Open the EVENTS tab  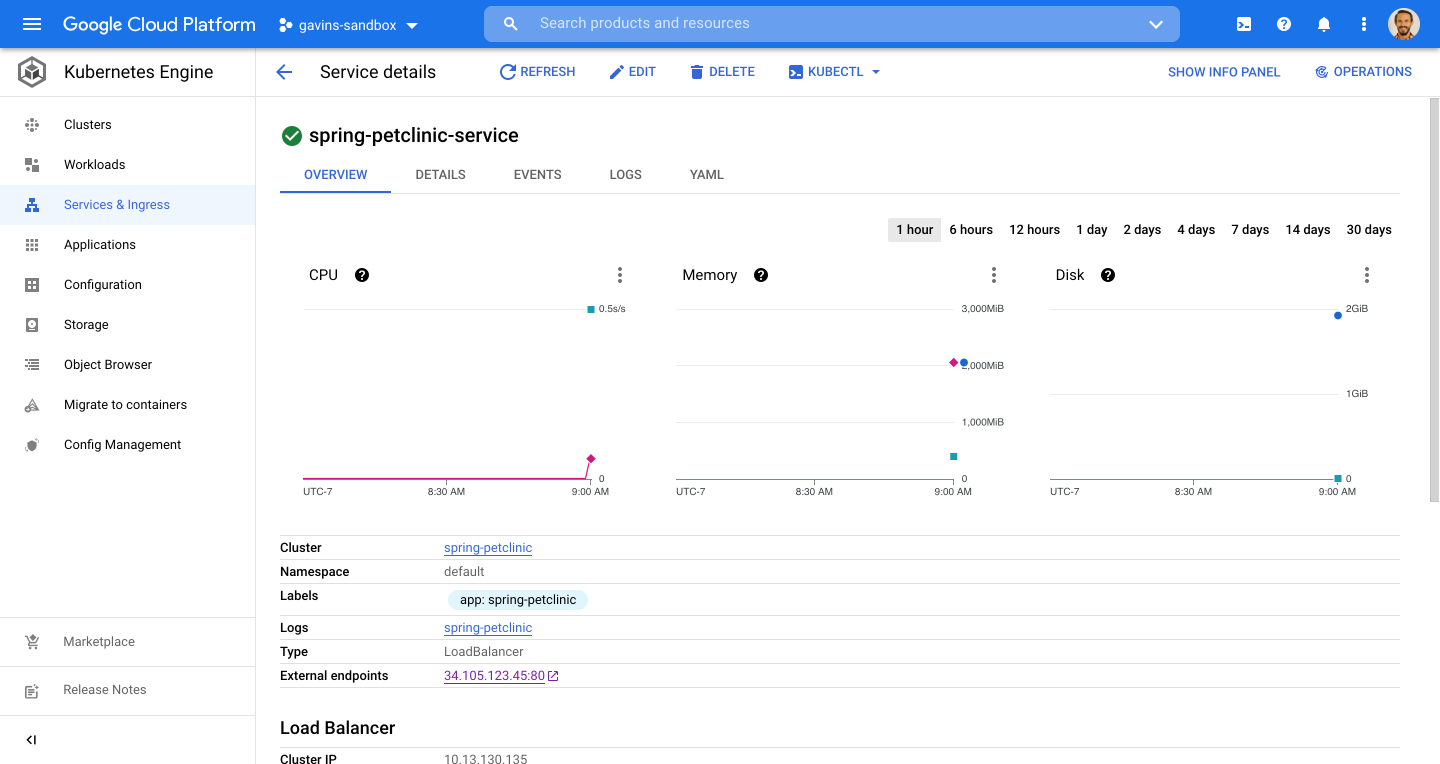click(x=537, y=175)
